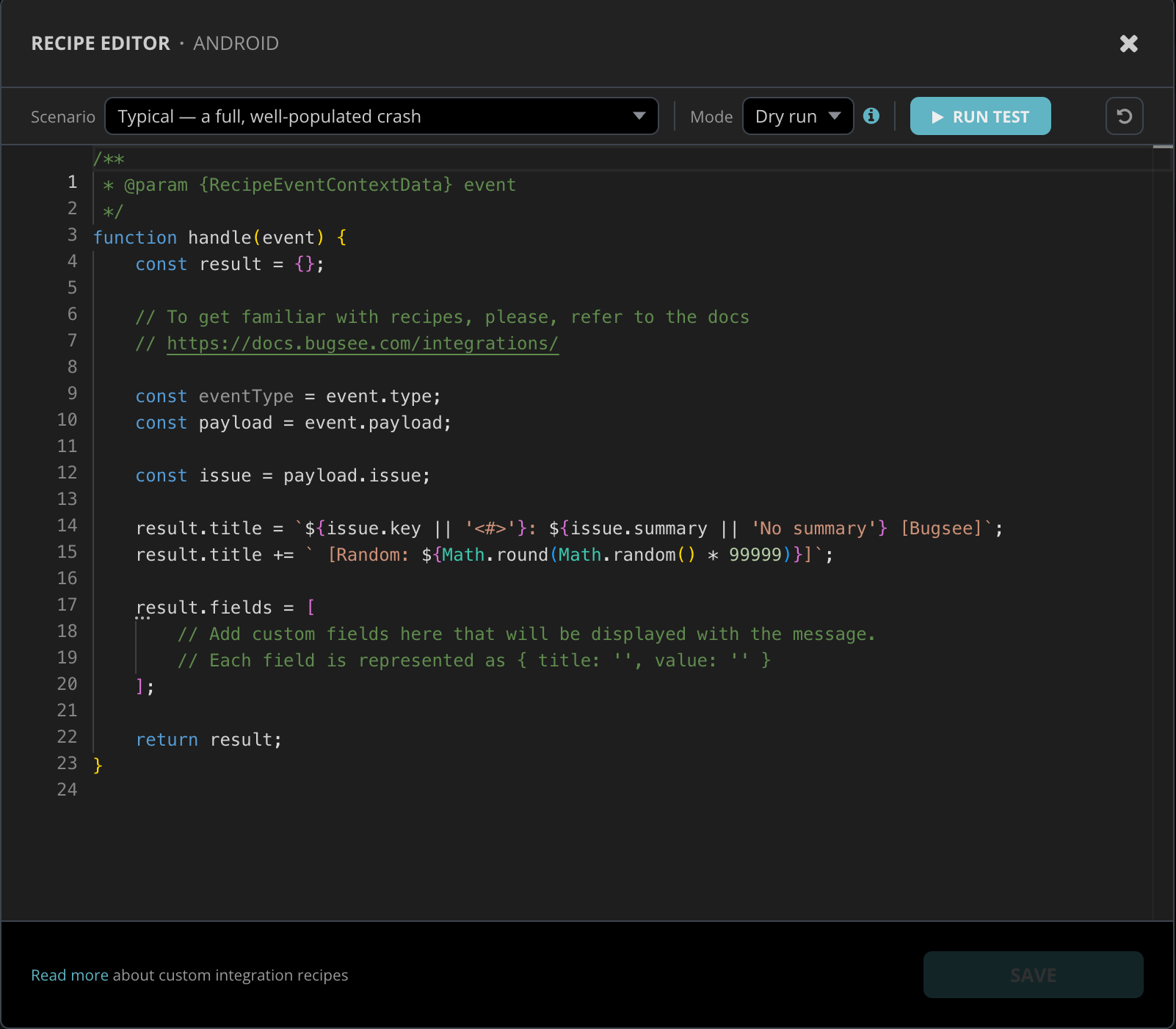Click line number 3 in the gutter
1176x1029 pixels.
coord(72,235)
